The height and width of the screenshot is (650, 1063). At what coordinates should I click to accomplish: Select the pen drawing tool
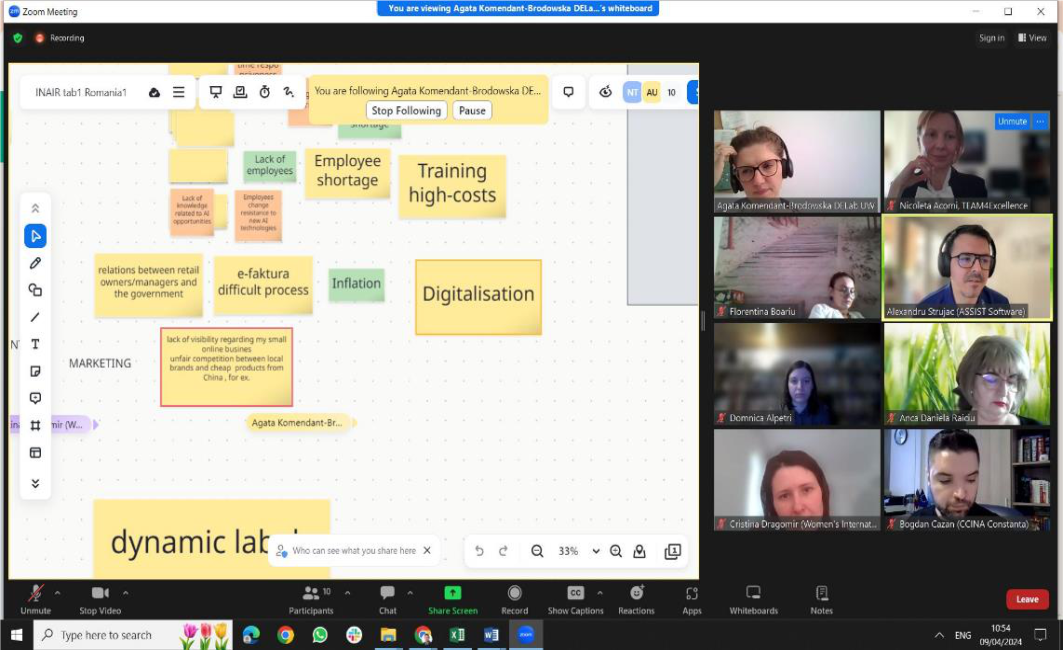35,263
